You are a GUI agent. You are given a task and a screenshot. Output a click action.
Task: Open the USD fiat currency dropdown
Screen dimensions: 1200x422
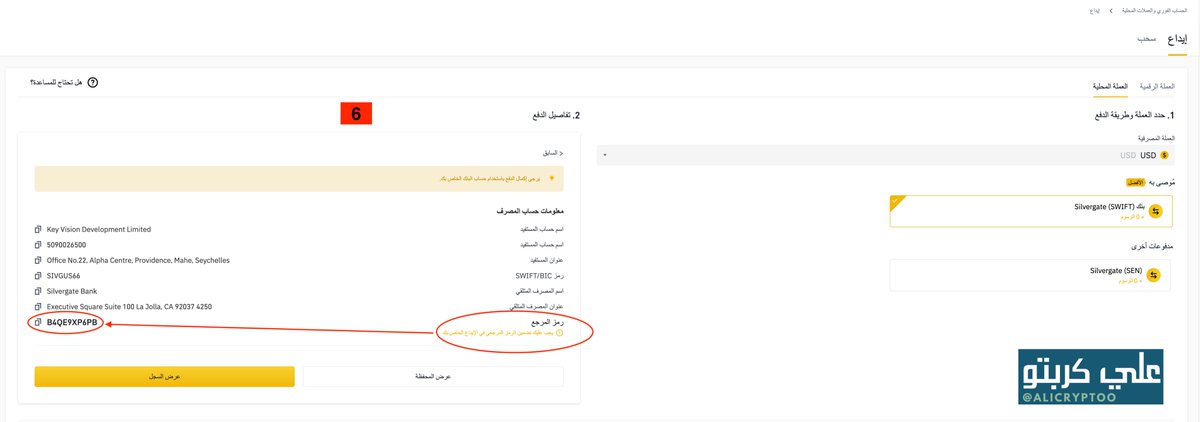[x=886, y=155]
